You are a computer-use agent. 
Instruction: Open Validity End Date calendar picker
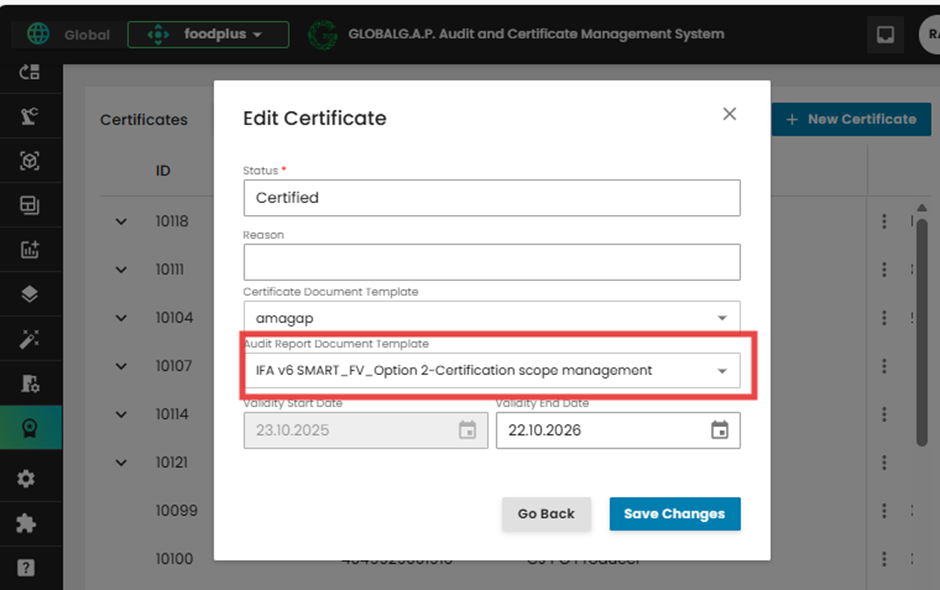click(719, 430)
